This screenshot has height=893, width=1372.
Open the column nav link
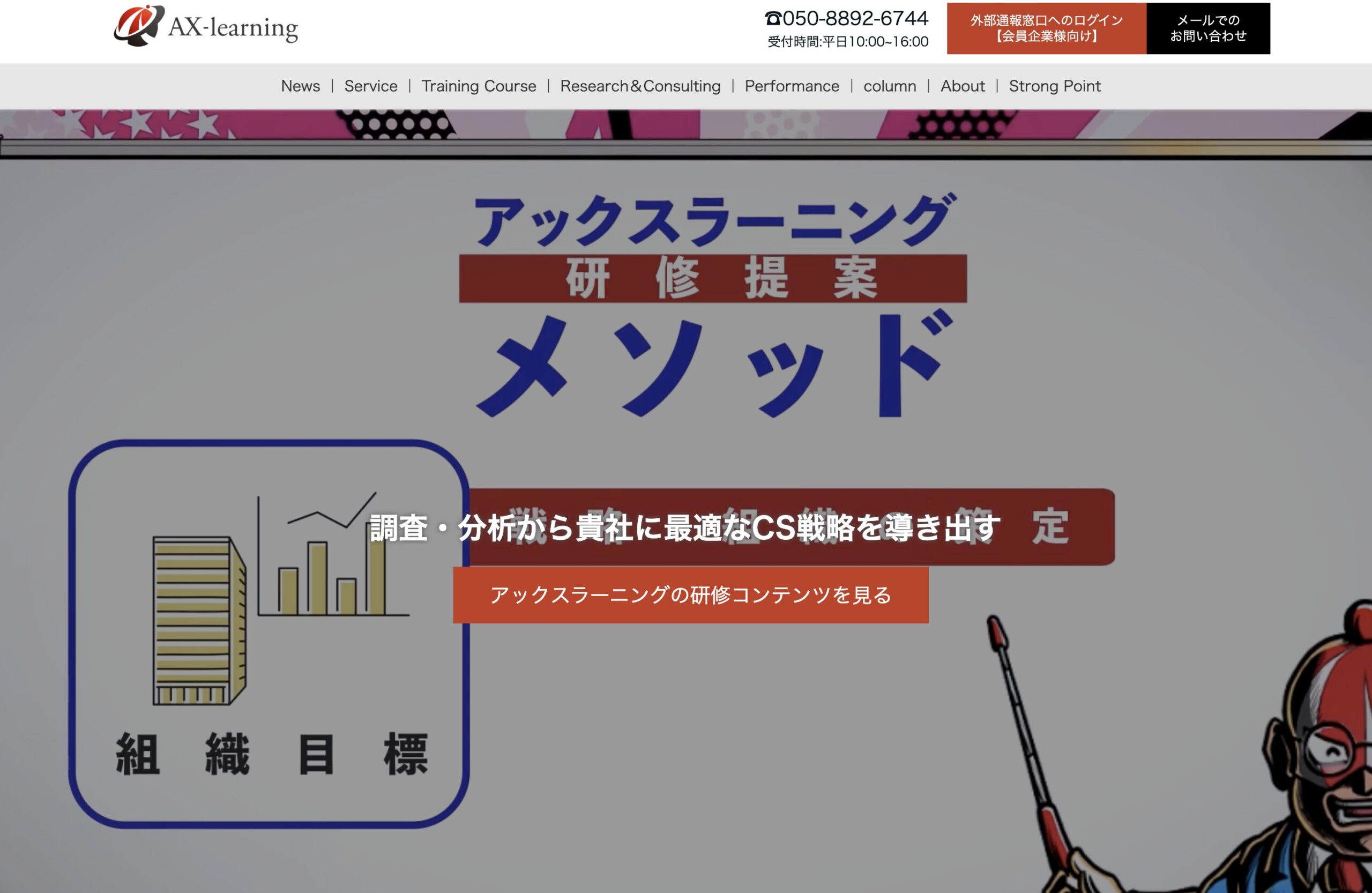point(890,86)
